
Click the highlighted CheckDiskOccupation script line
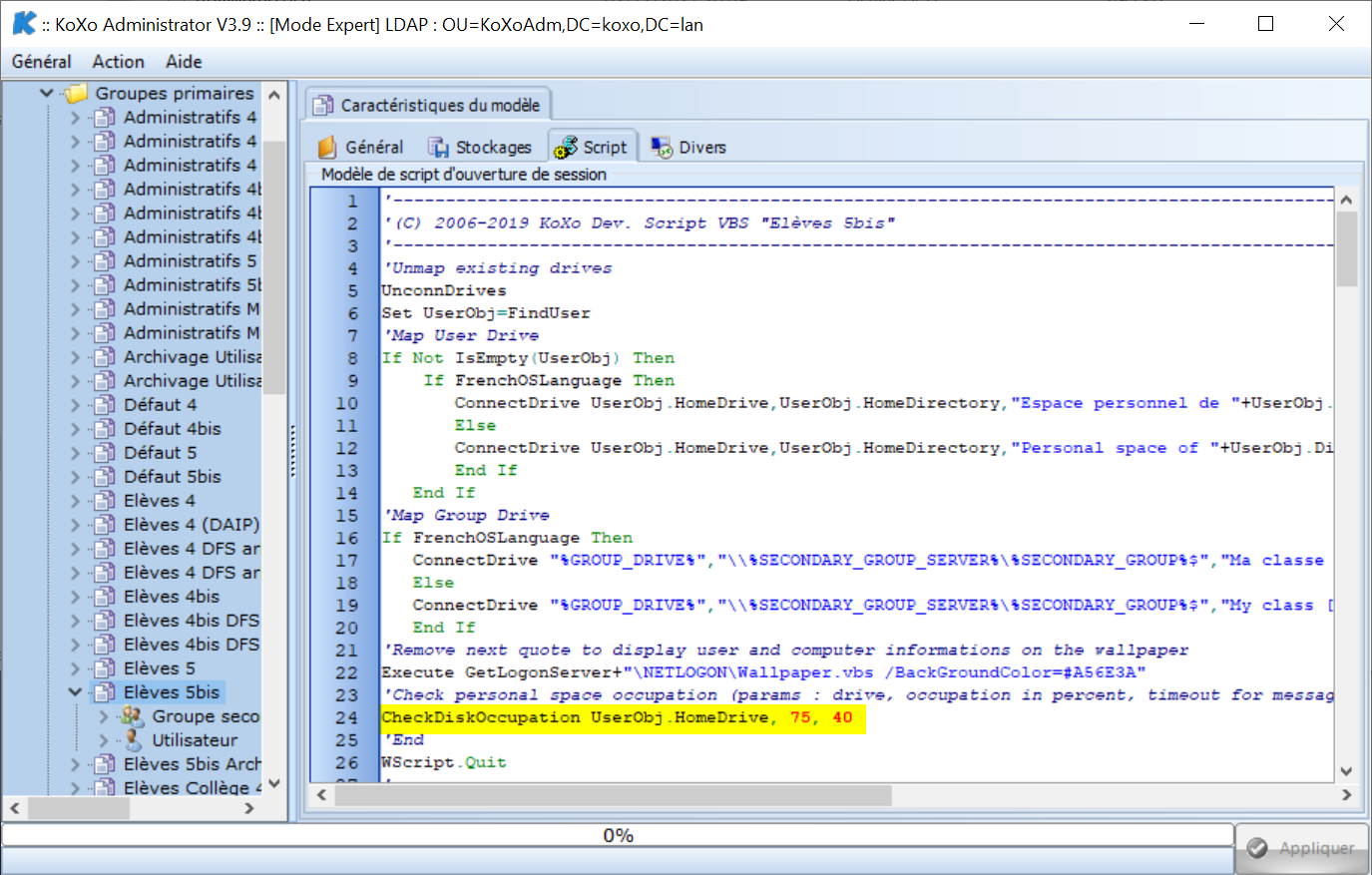[x=624, y=717]
